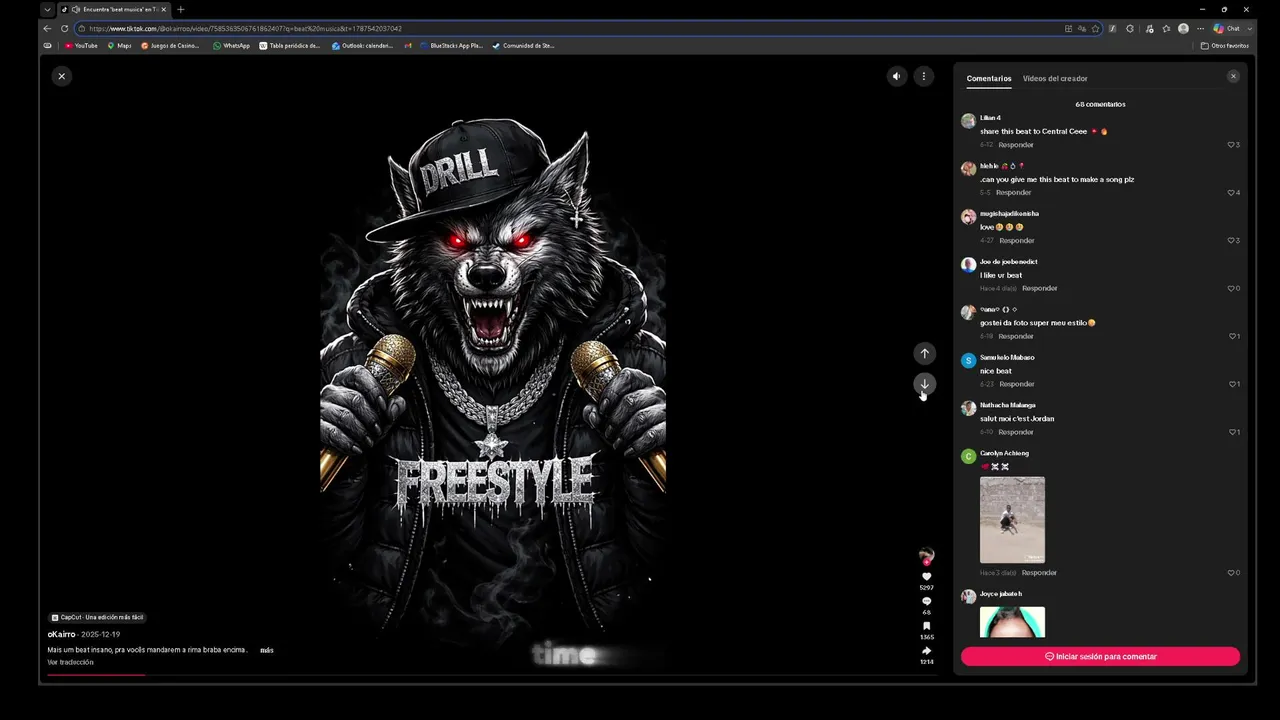1280x720 pixels.
Task: Like the 'can you give me this beat' comment
Action: point(1231,193)
